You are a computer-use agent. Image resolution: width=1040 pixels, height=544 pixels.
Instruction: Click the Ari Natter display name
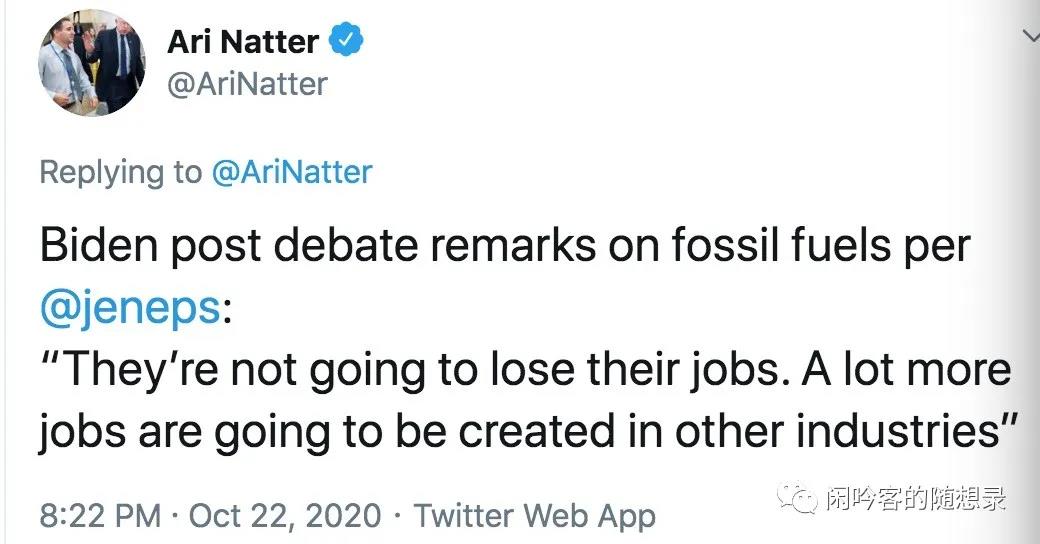click(243, 41)
